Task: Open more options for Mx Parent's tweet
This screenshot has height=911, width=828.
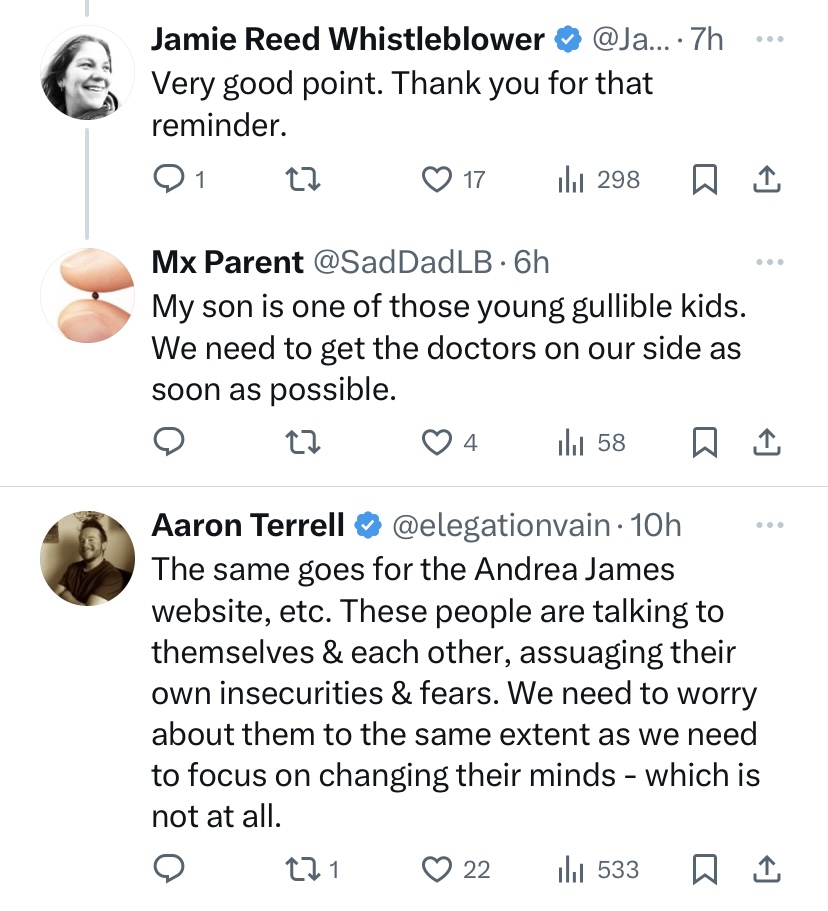Action: tap(769, 263)
